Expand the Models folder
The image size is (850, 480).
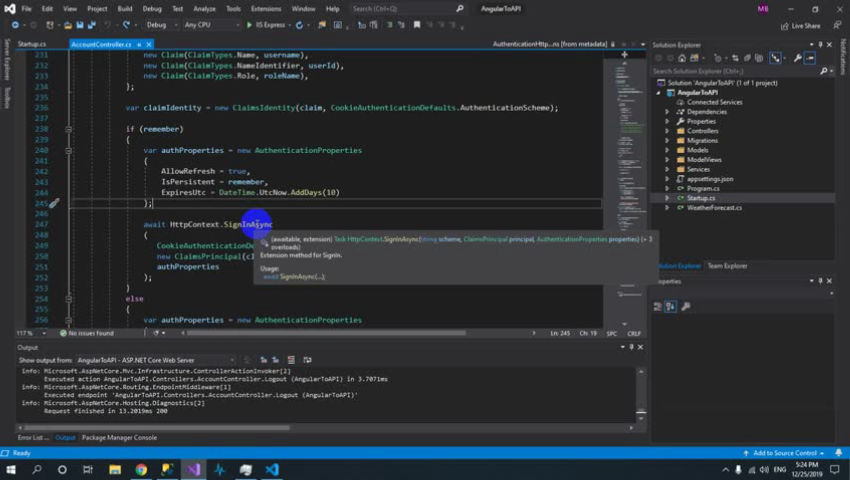tap(667, 150)
